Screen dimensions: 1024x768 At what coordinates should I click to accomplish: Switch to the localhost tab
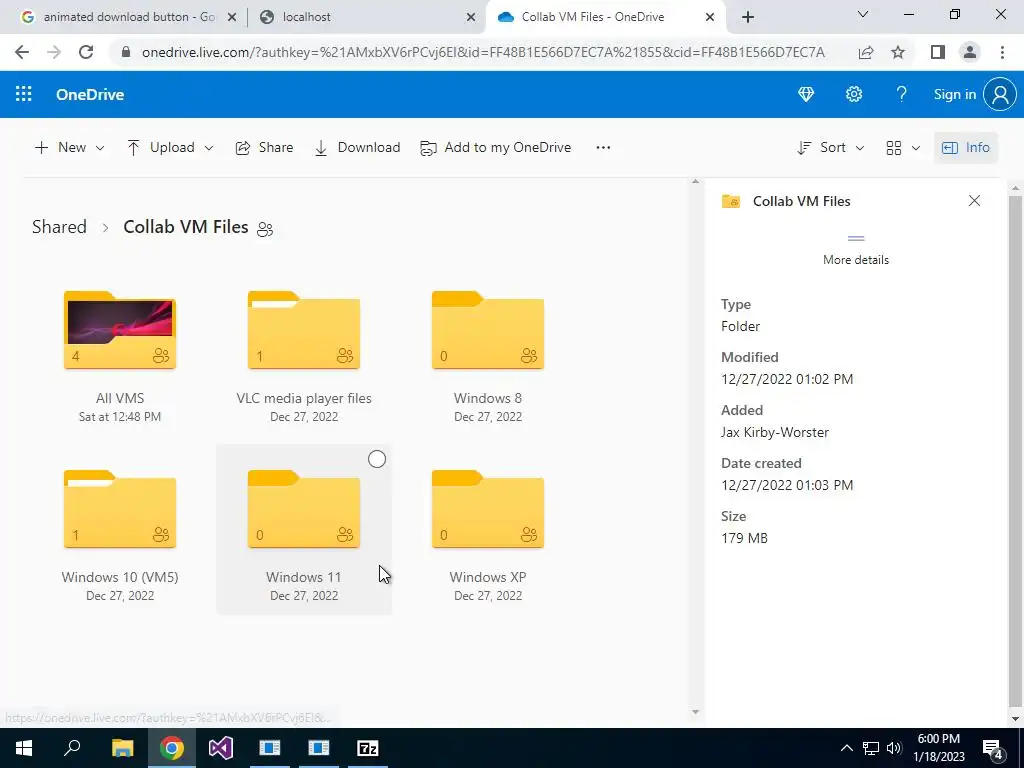tap(366, 17)
